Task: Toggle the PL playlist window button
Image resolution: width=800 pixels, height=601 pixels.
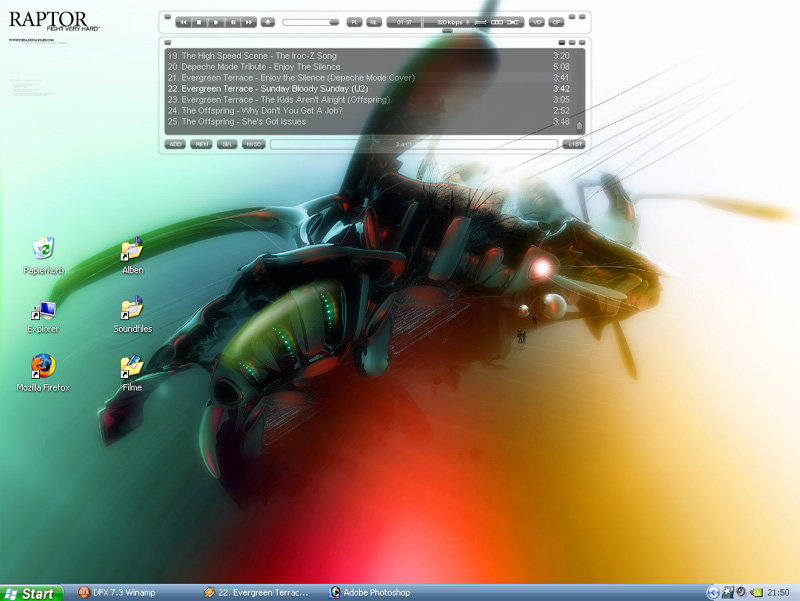Action: [x=354, y=22]
